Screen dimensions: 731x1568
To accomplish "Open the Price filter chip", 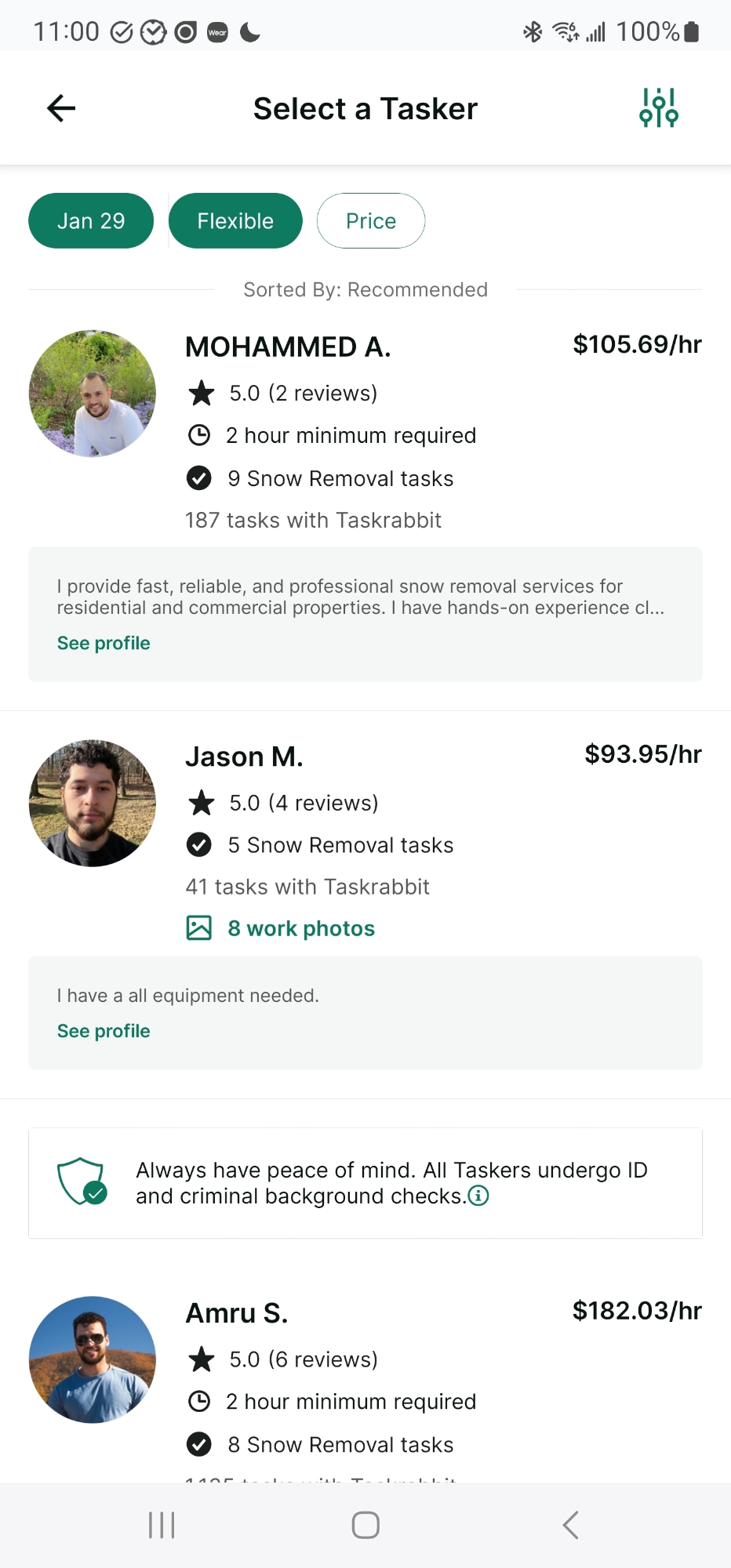I will (x=371, y=221).
